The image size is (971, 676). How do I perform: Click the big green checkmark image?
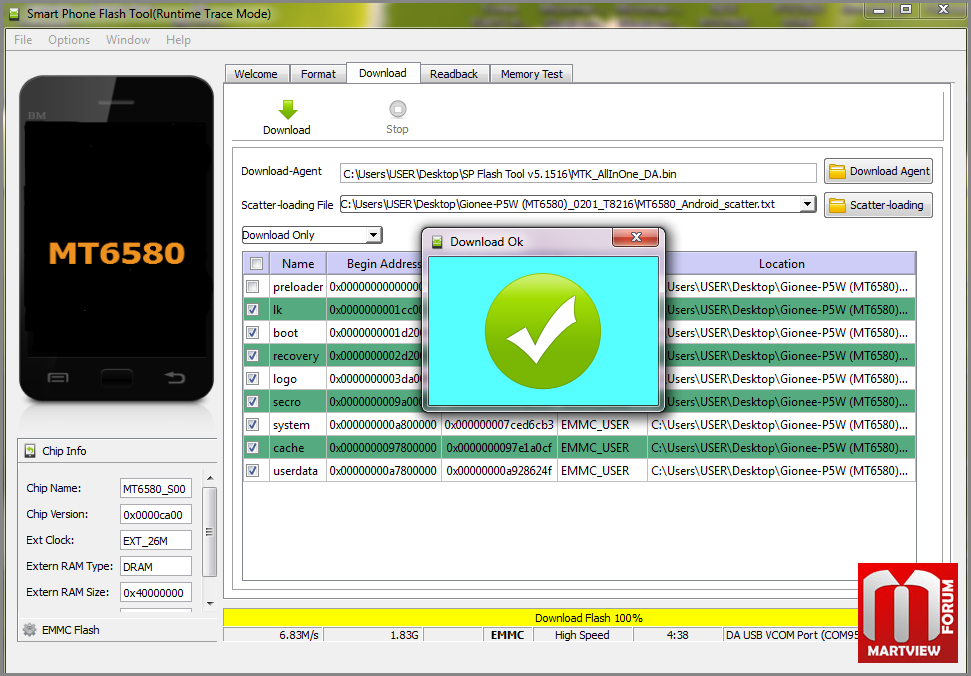(x=543, y=331)
